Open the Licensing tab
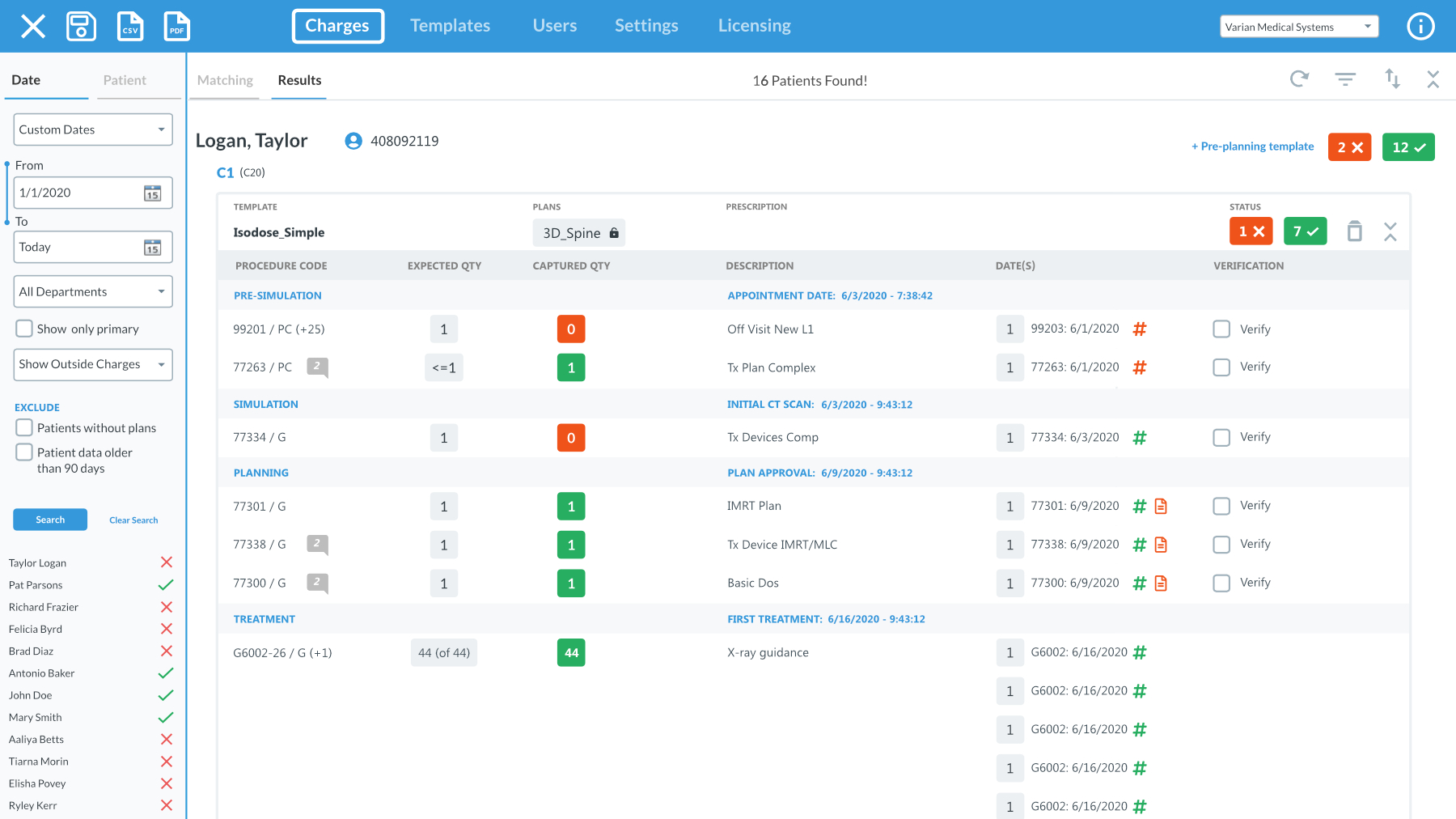This screenshot has width=1456, height=819. pos(754,26)
